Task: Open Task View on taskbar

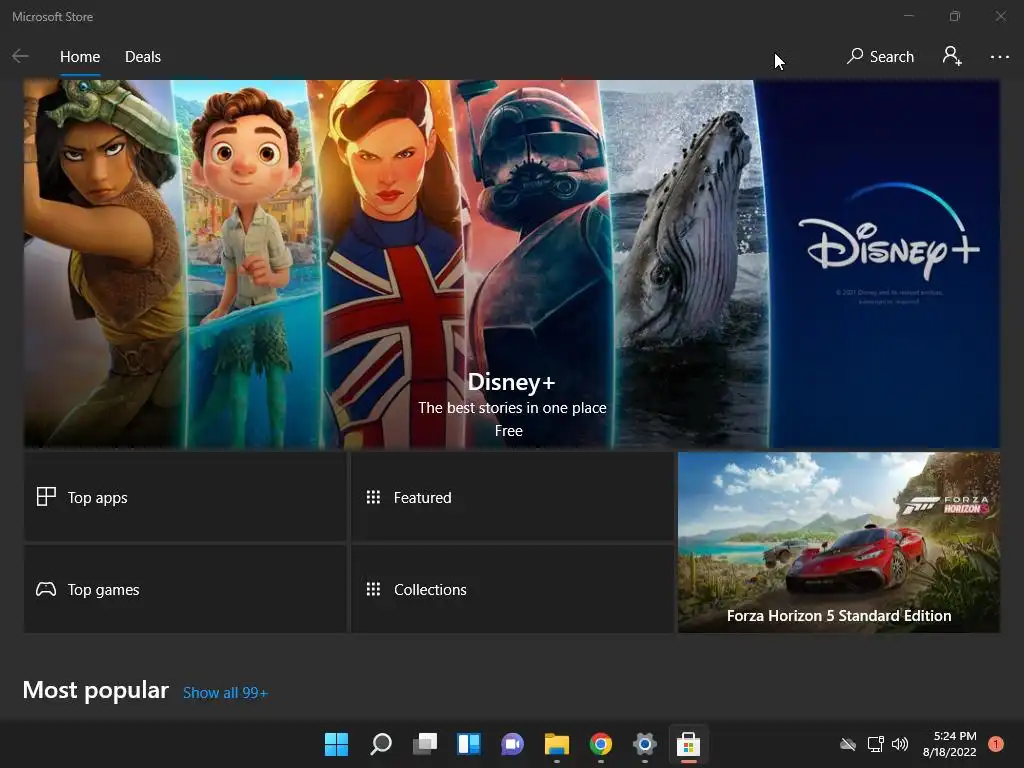Action: [424, 744]
